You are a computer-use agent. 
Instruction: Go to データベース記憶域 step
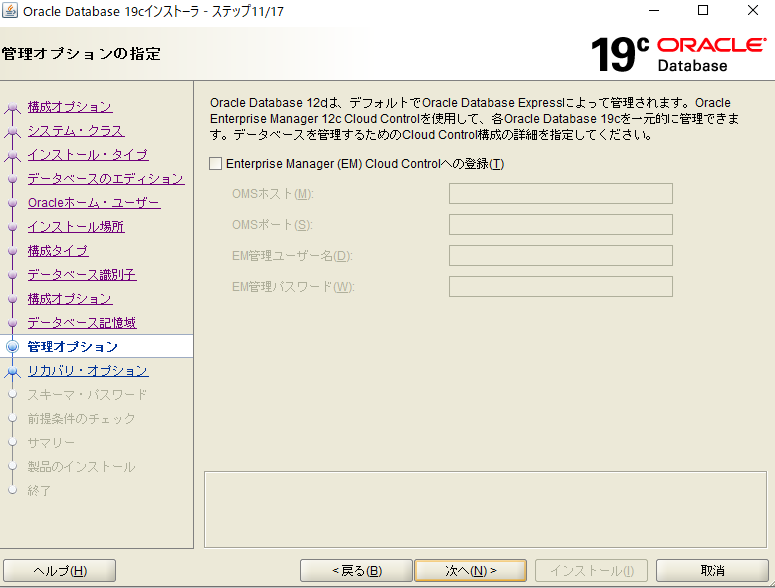coord(81,323)
